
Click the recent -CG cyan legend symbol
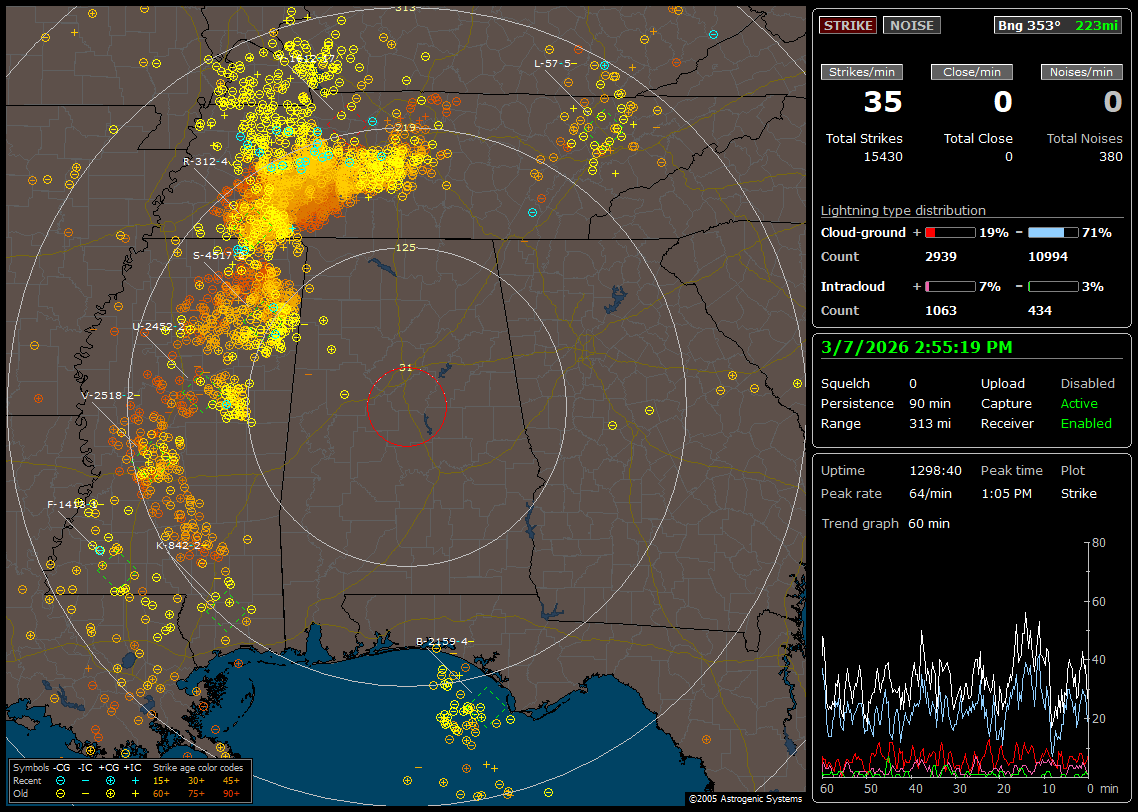[x=61, y=780]
